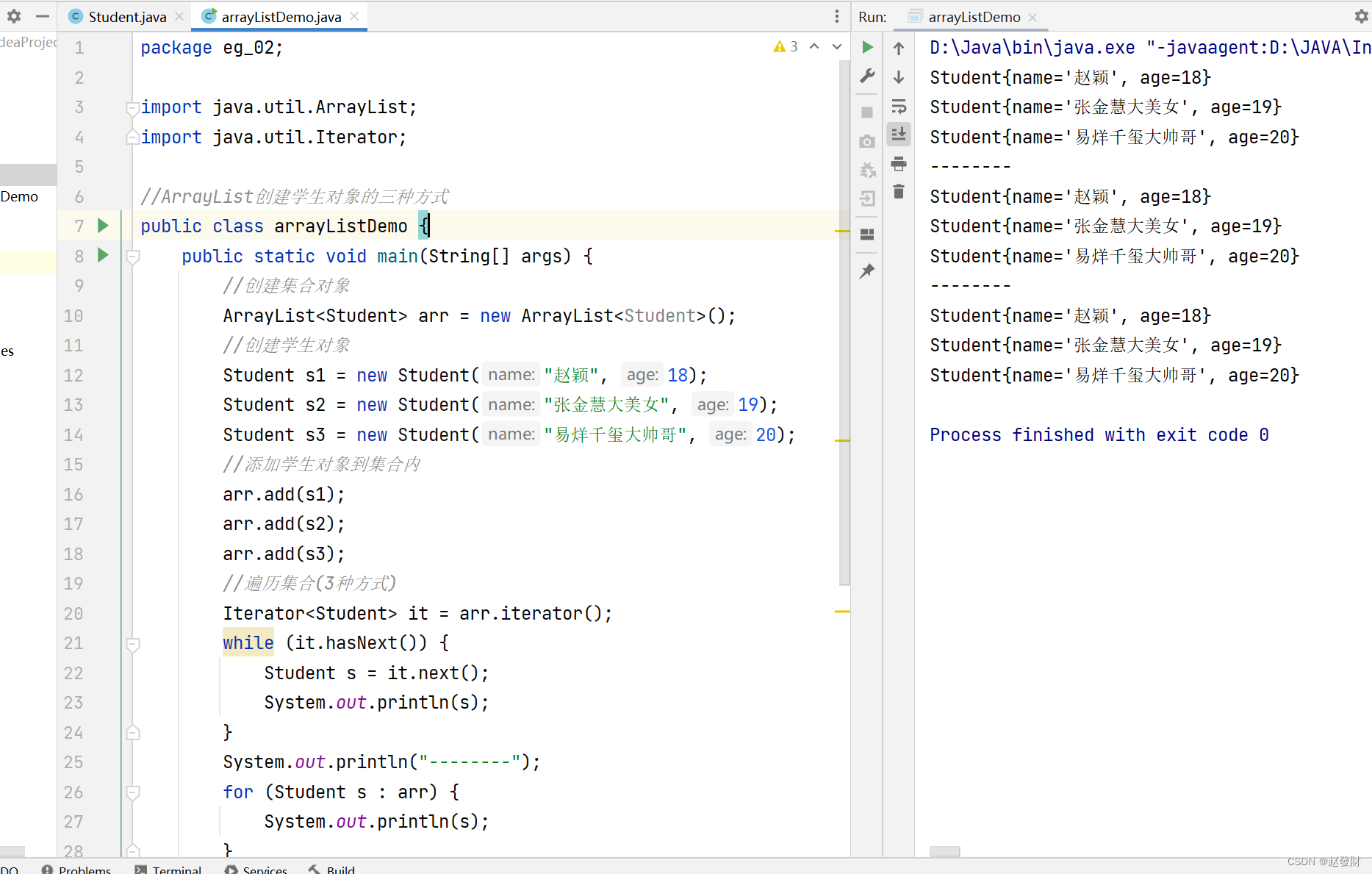This screenshot has height=874, width=1372.
Task: Go to previous highlighted problem arrow
Action: 814,46
